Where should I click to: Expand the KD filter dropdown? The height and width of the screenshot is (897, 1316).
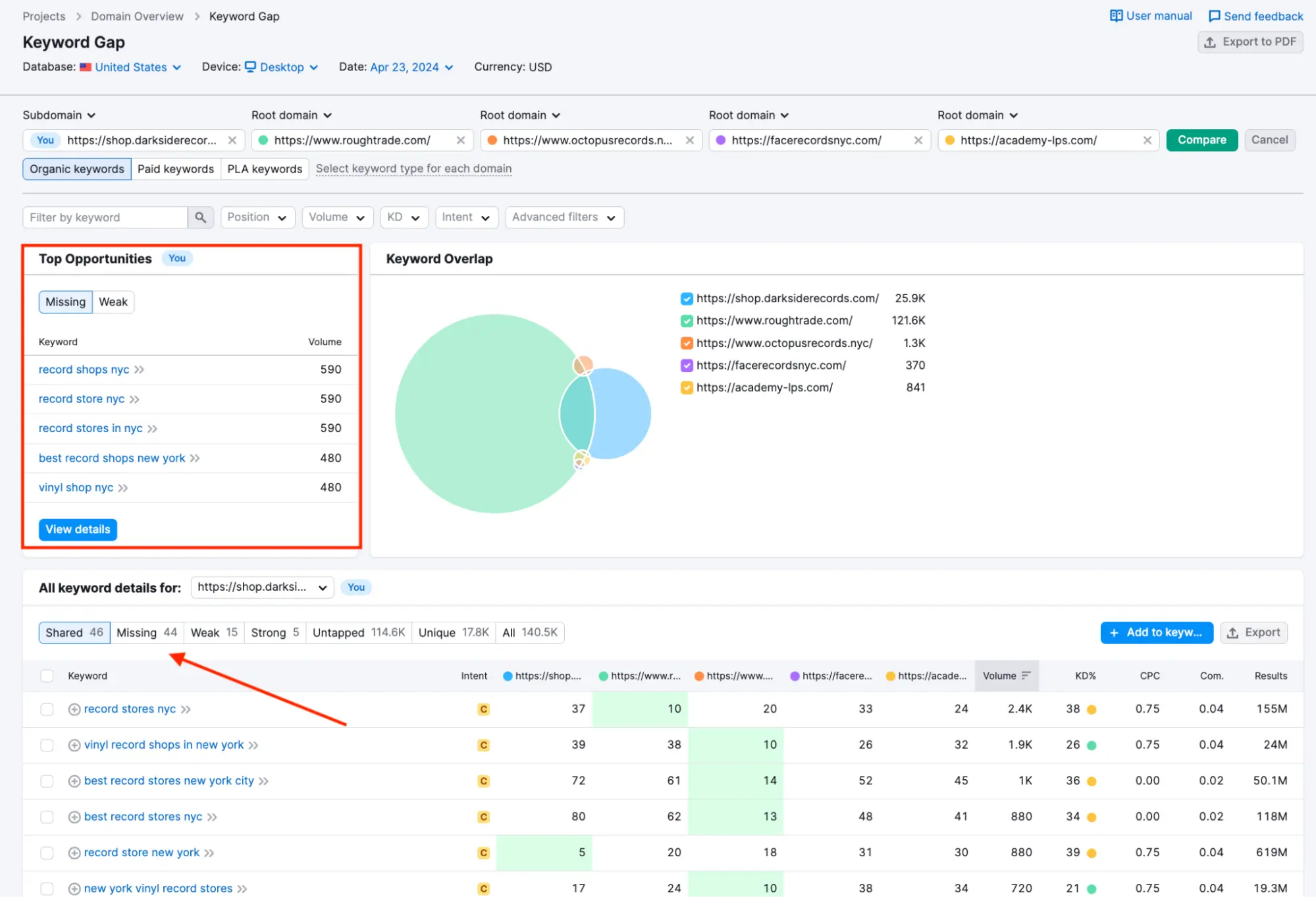point(403,217)
